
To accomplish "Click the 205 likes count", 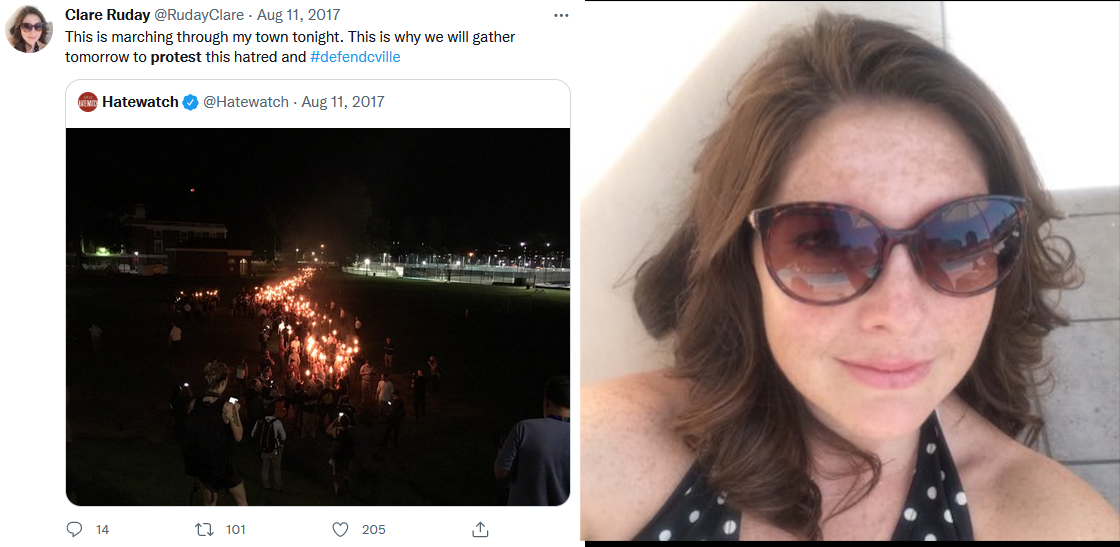I will click(x=373, y=529).
